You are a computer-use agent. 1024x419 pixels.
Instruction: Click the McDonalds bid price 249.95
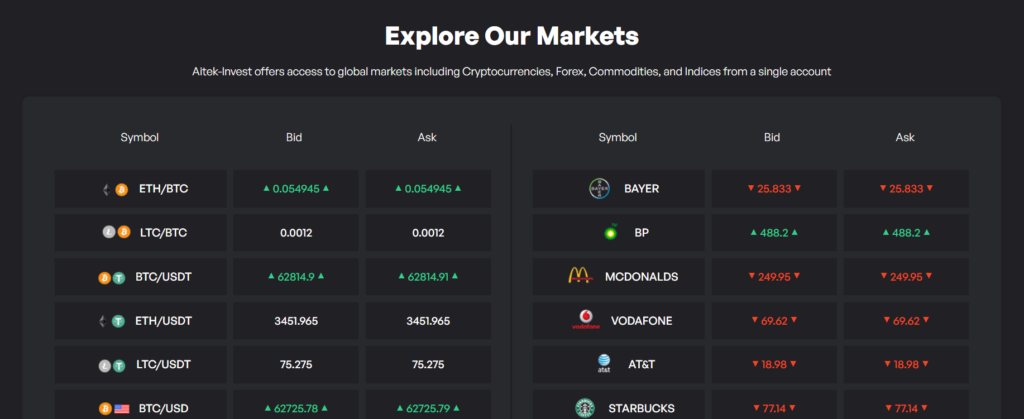pos(768,277)
